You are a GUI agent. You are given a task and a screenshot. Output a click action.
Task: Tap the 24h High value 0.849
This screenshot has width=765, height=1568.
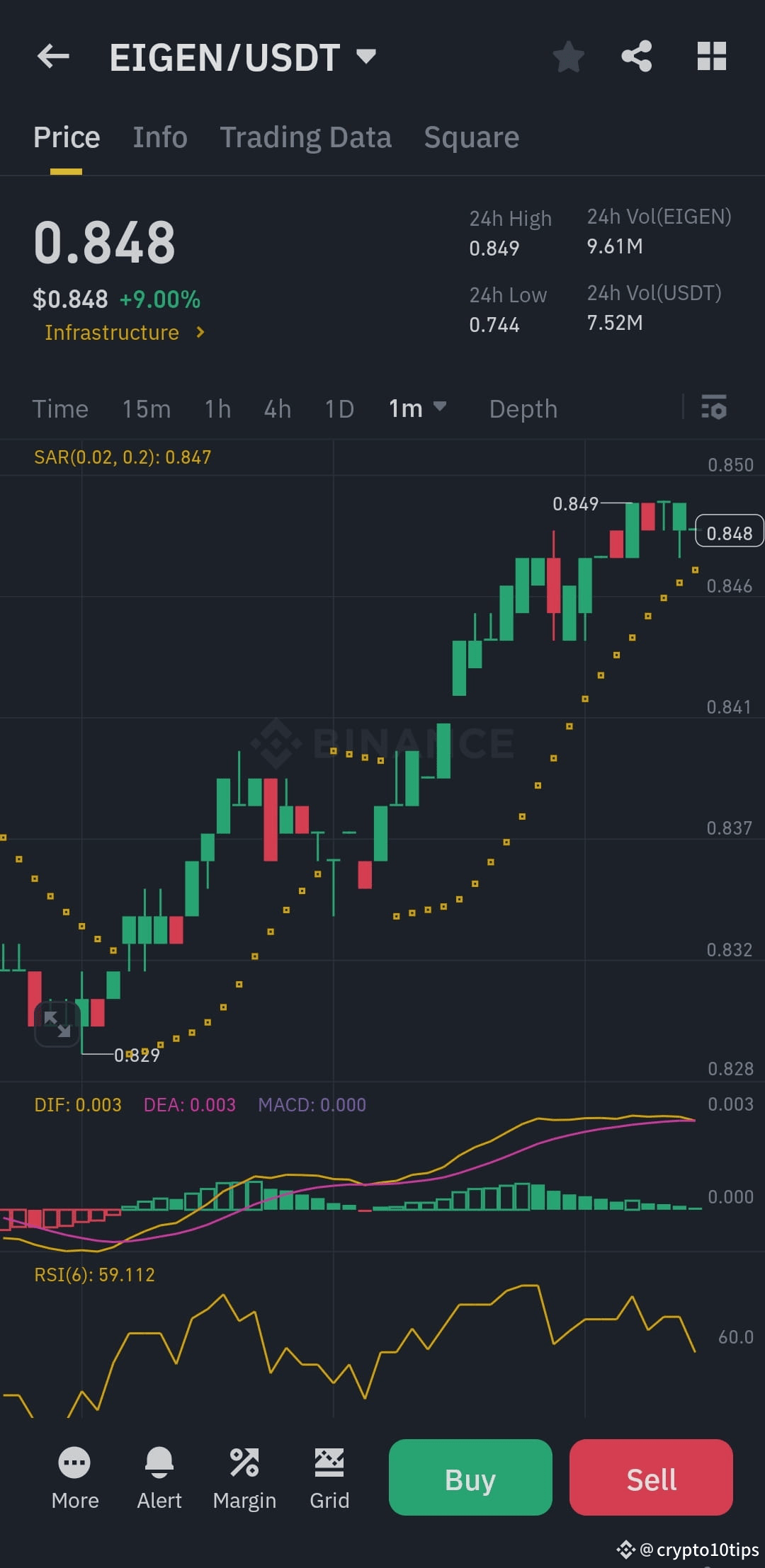pos(494,248)
